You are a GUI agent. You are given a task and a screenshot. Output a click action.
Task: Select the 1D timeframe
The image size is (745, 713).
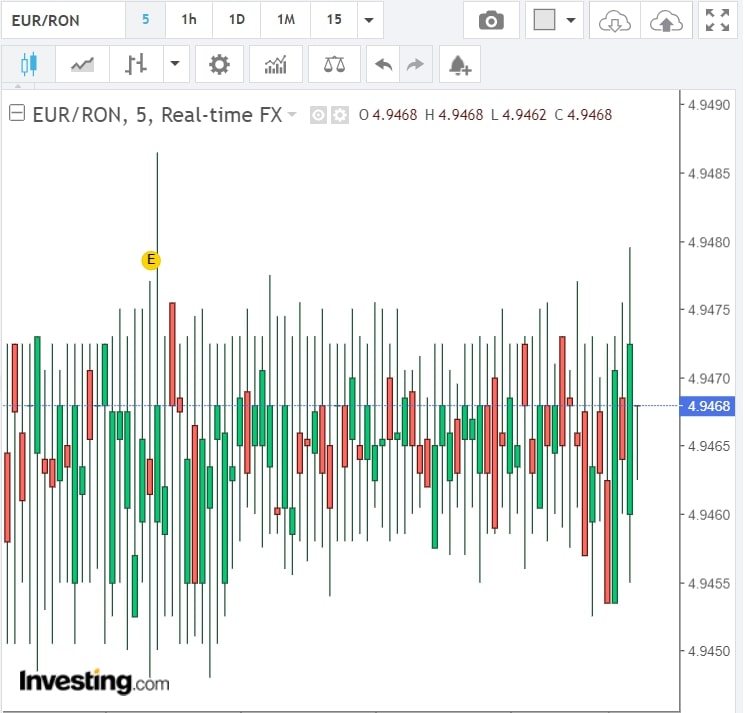click(x=236, y=20)
